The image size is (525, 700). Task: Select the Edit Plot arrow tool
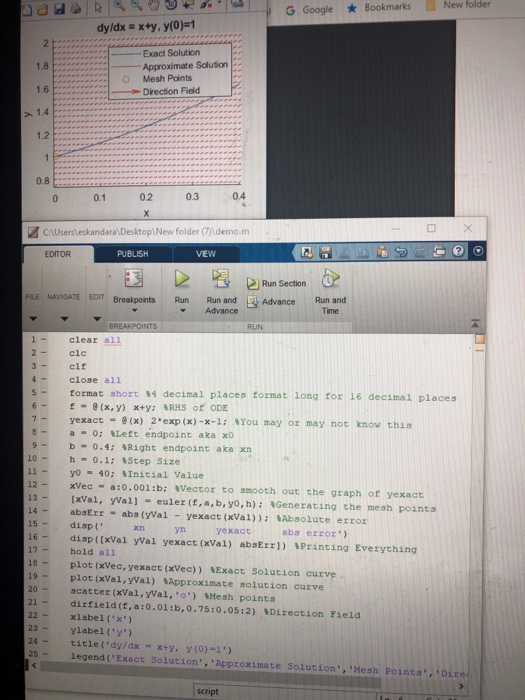[98, 7]
